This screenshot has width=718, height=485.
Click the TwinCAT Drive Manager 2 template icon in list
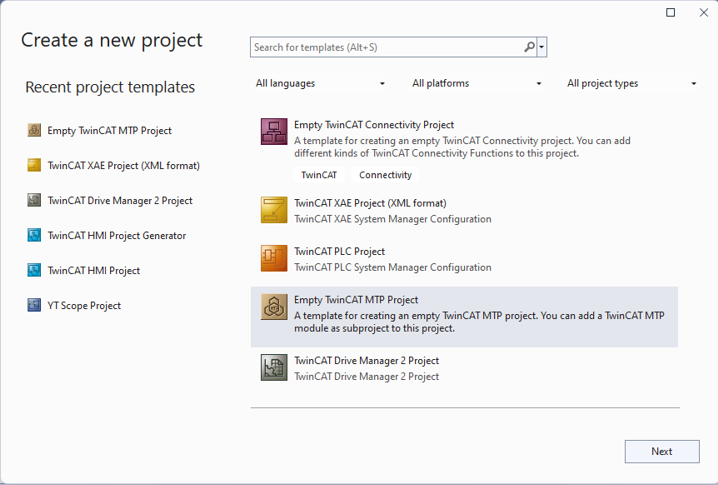tap(274, 367)
